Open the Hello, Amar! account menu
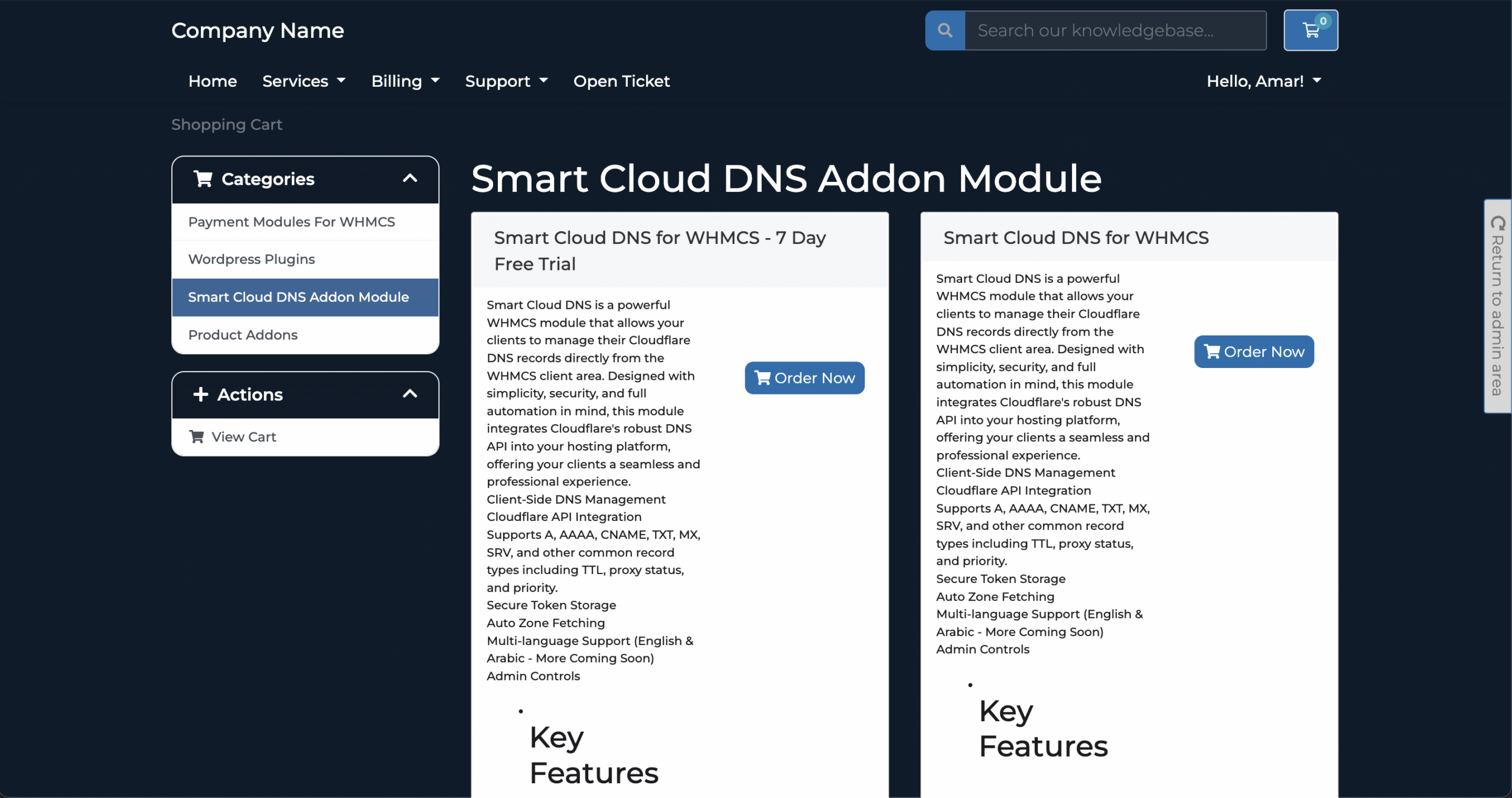The image size is (1512, 798). [x=1263, y=81]
